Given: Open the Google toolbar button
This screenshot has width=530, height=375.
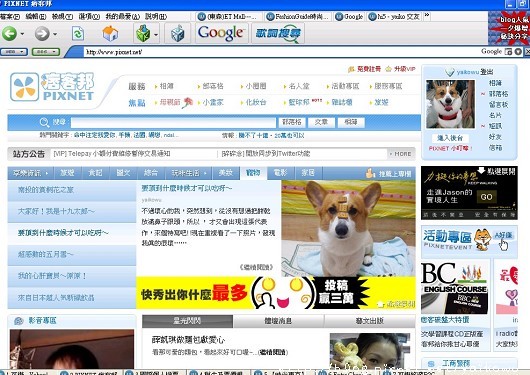Looking at the screenshot, I should (x=221, y=33).
